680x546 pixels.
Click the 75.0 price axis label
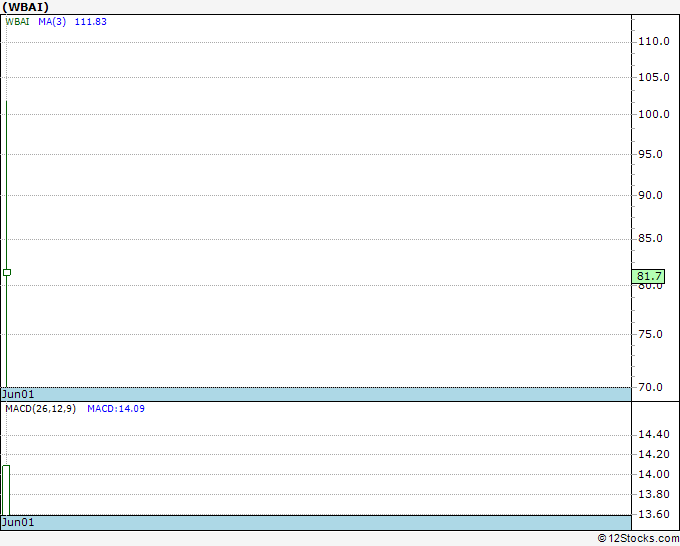(650, 334)
